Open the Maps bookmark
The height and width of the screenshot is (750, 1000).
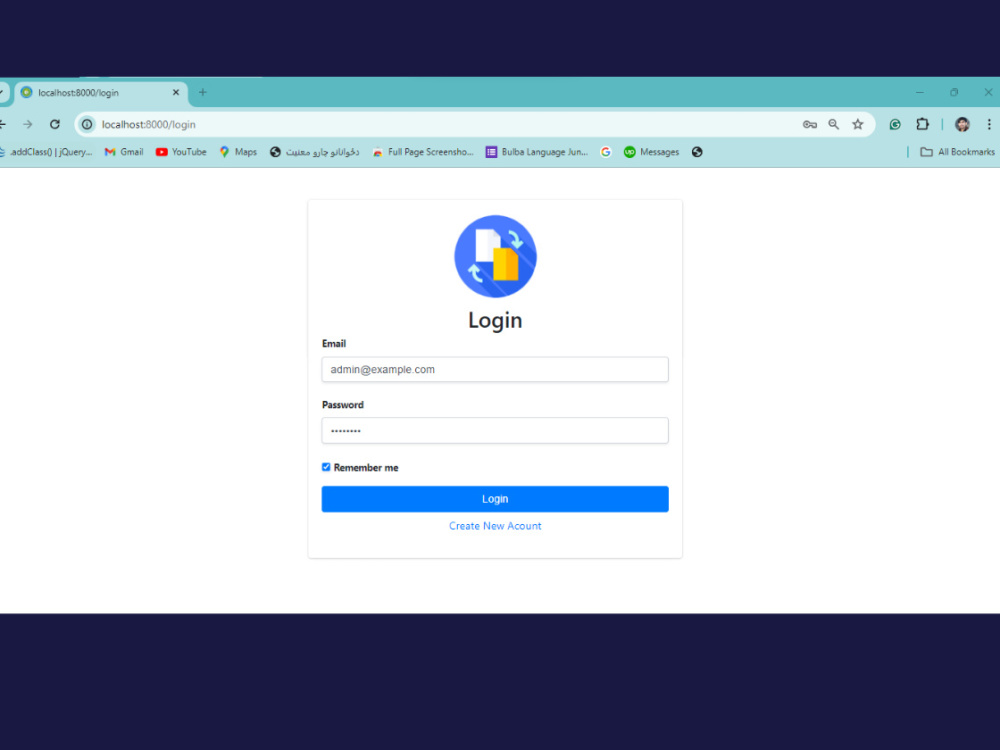click(238, 152)
